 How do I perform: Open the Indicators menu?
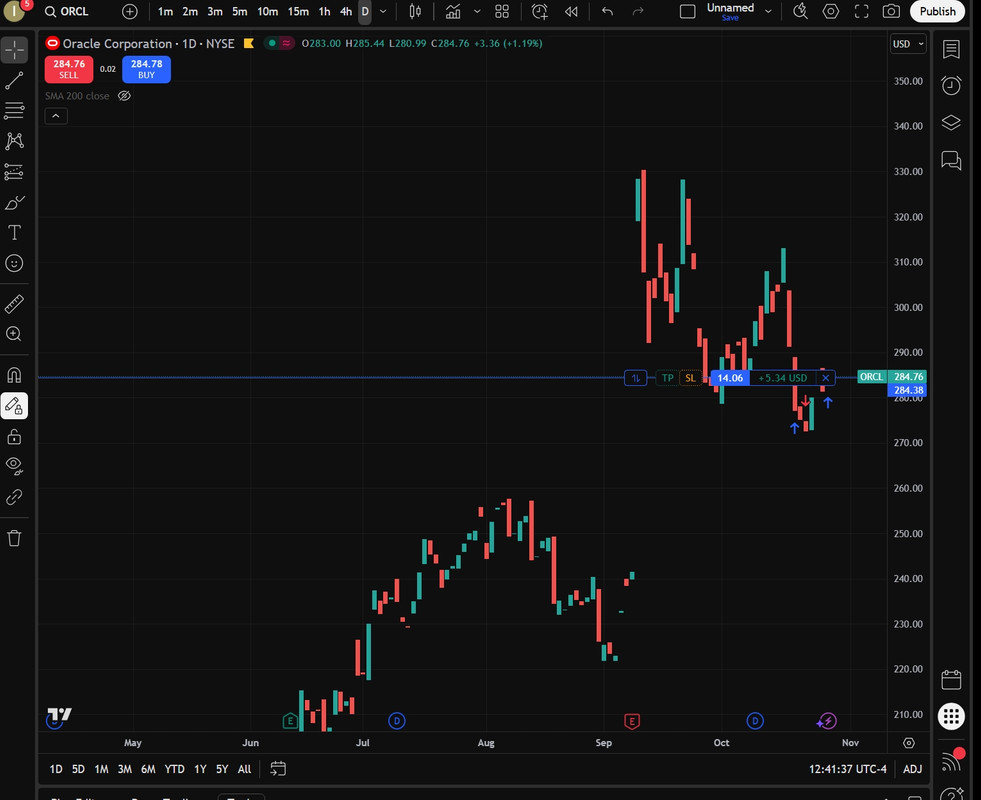point(453,11)
